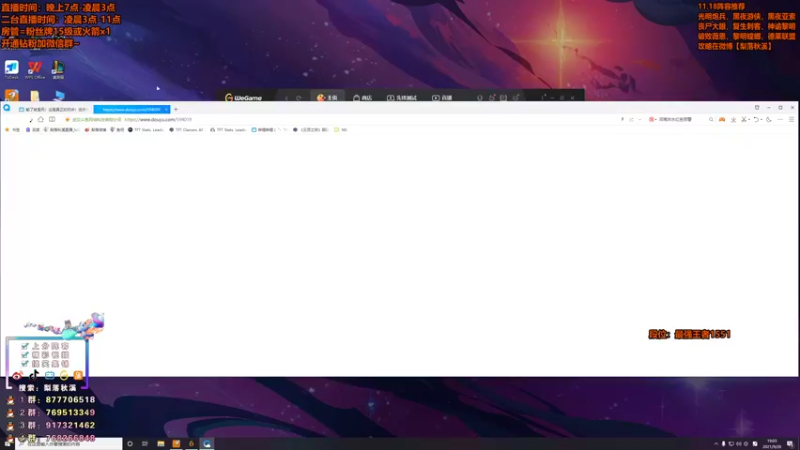This screenshot has width=800, height=450.
Task: Toggle night mode moon icon
Action: coord(769,119)
